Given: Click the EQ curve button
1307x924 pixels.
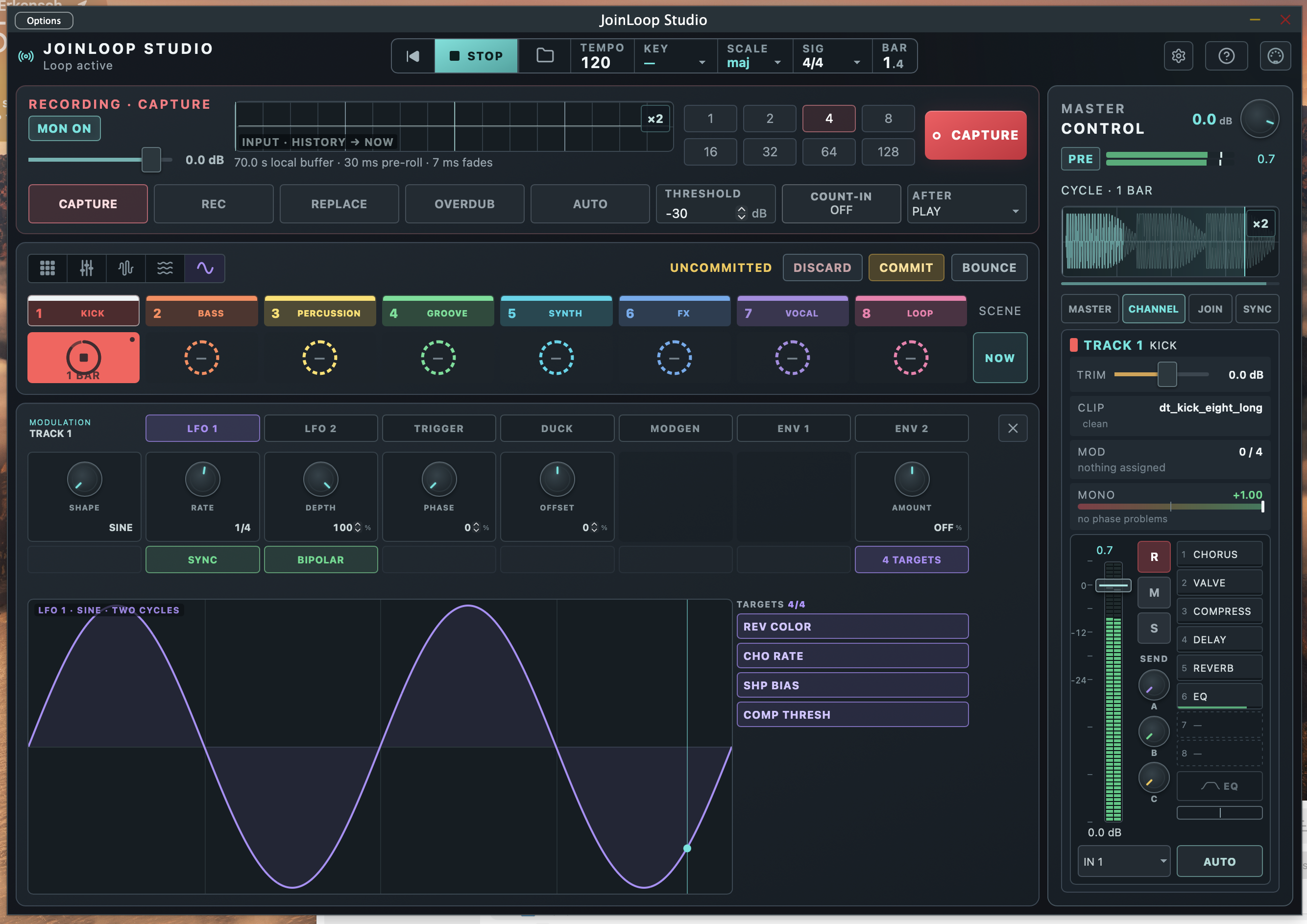Looking at the screenshot, I should click(1219, 786).
